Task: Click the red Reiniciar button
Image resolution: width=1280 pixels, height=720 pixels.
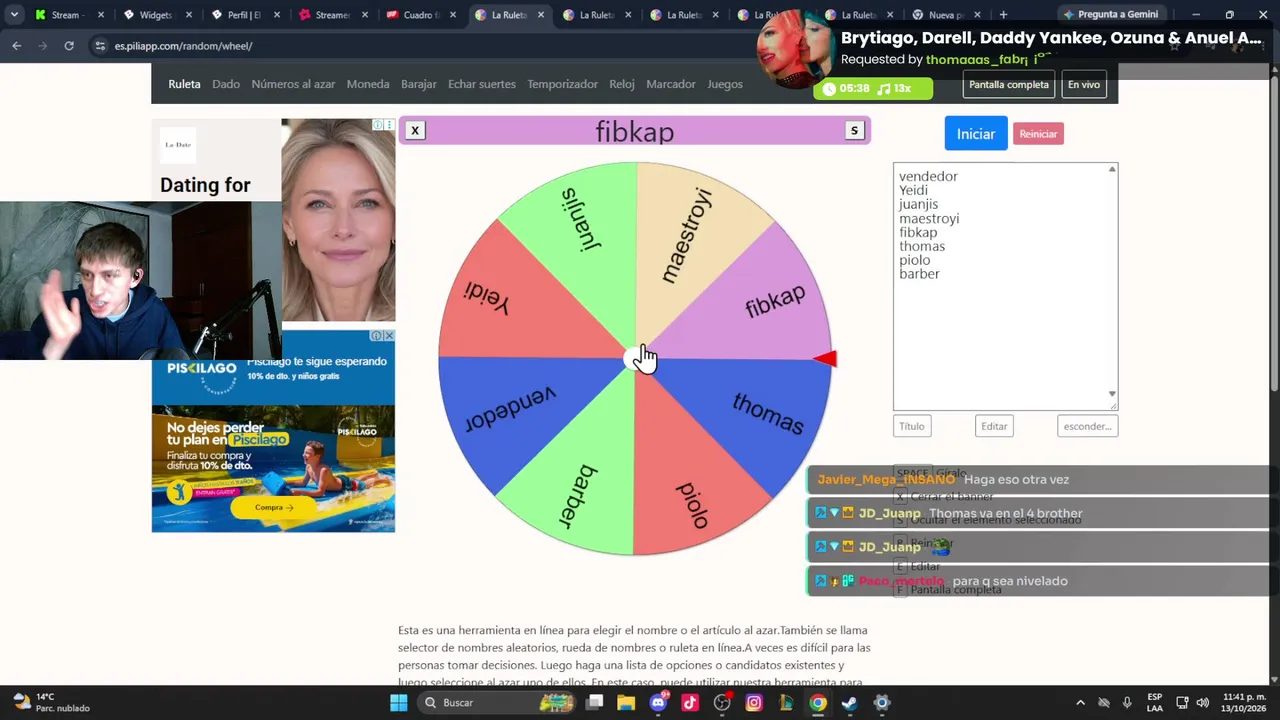Action: [x=1038, y=134]
